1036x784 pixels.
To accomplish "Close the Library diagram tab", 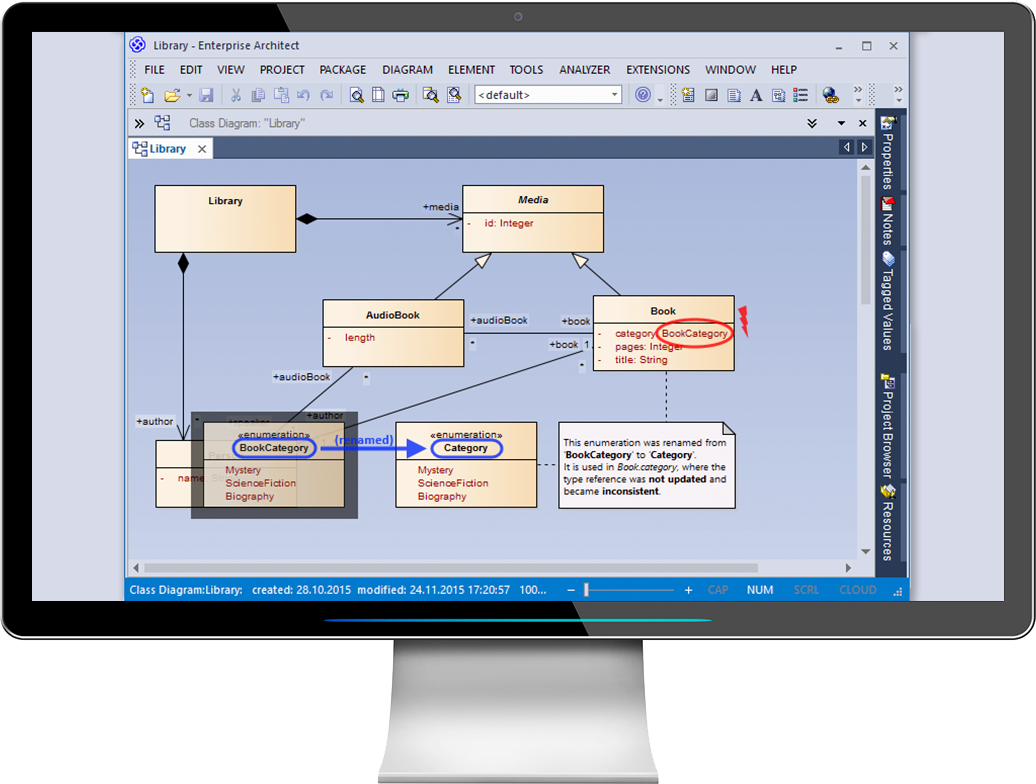I will (202, 149).
